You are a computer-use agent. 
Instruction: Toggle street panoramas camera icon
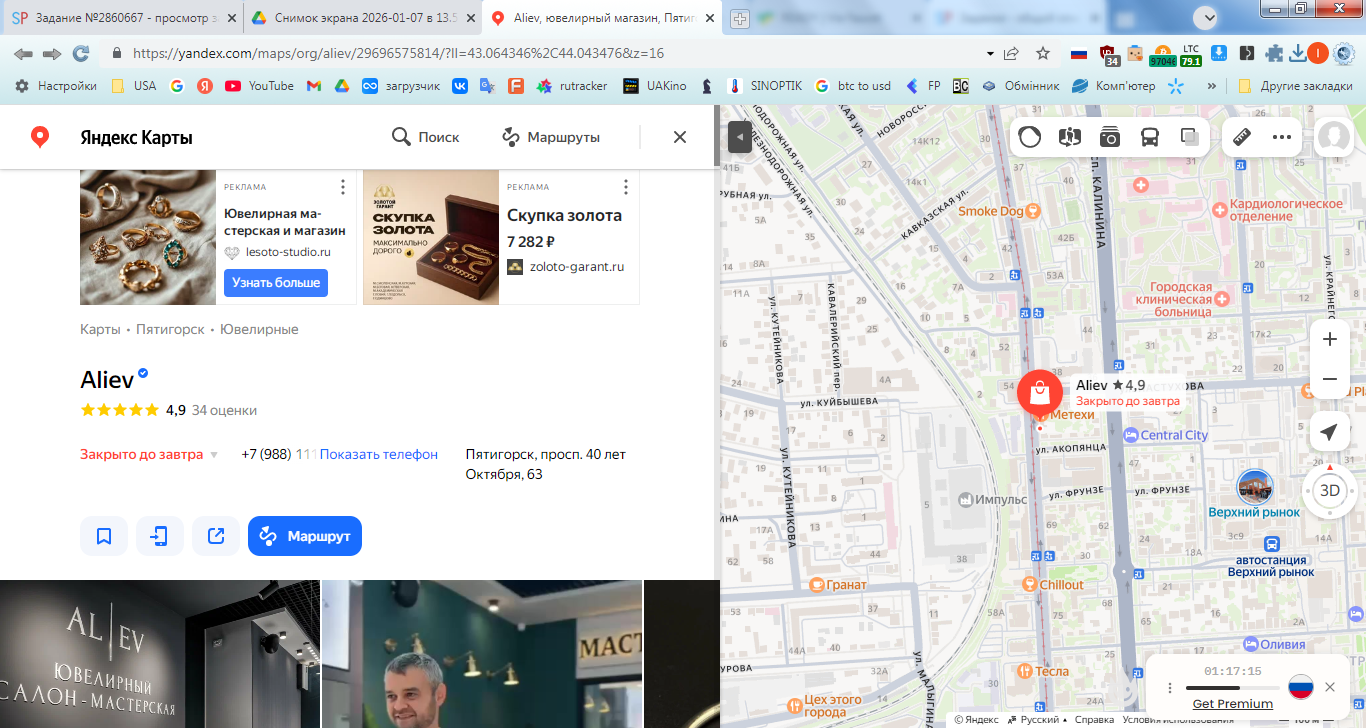click(x=1110, y=137)
